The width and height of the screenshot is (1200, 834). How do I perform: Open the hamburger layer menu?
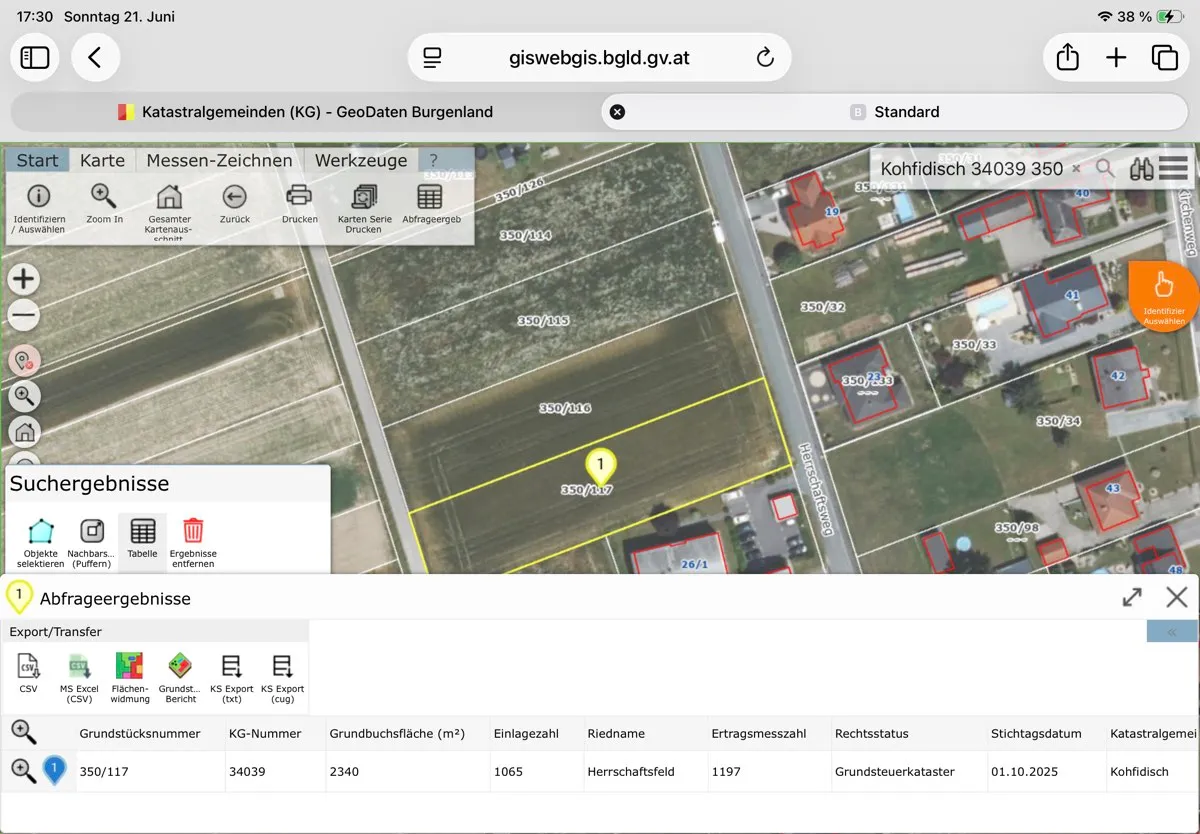coord(1173,168)
